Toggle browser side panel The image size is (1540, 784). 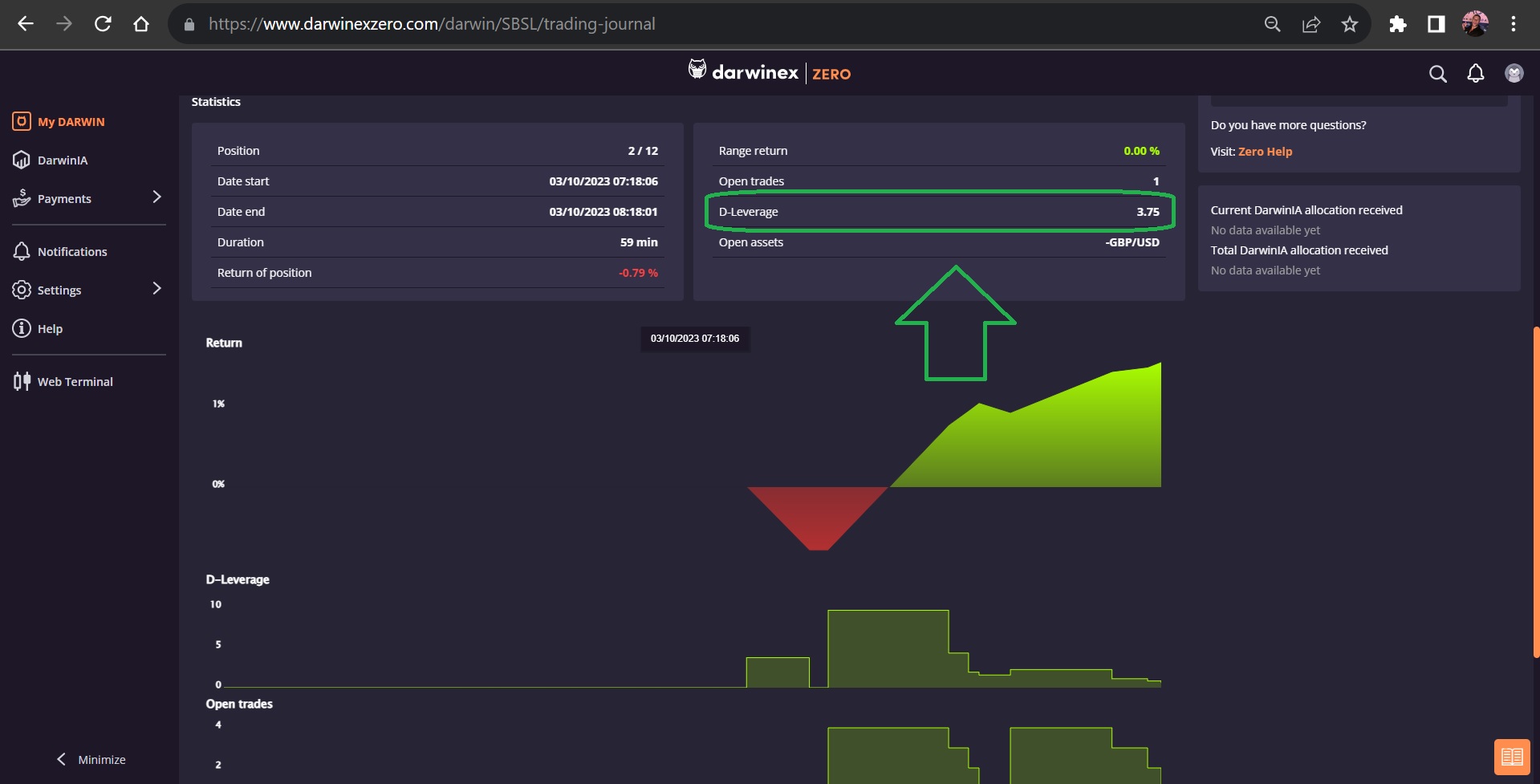coord(1436,24)
